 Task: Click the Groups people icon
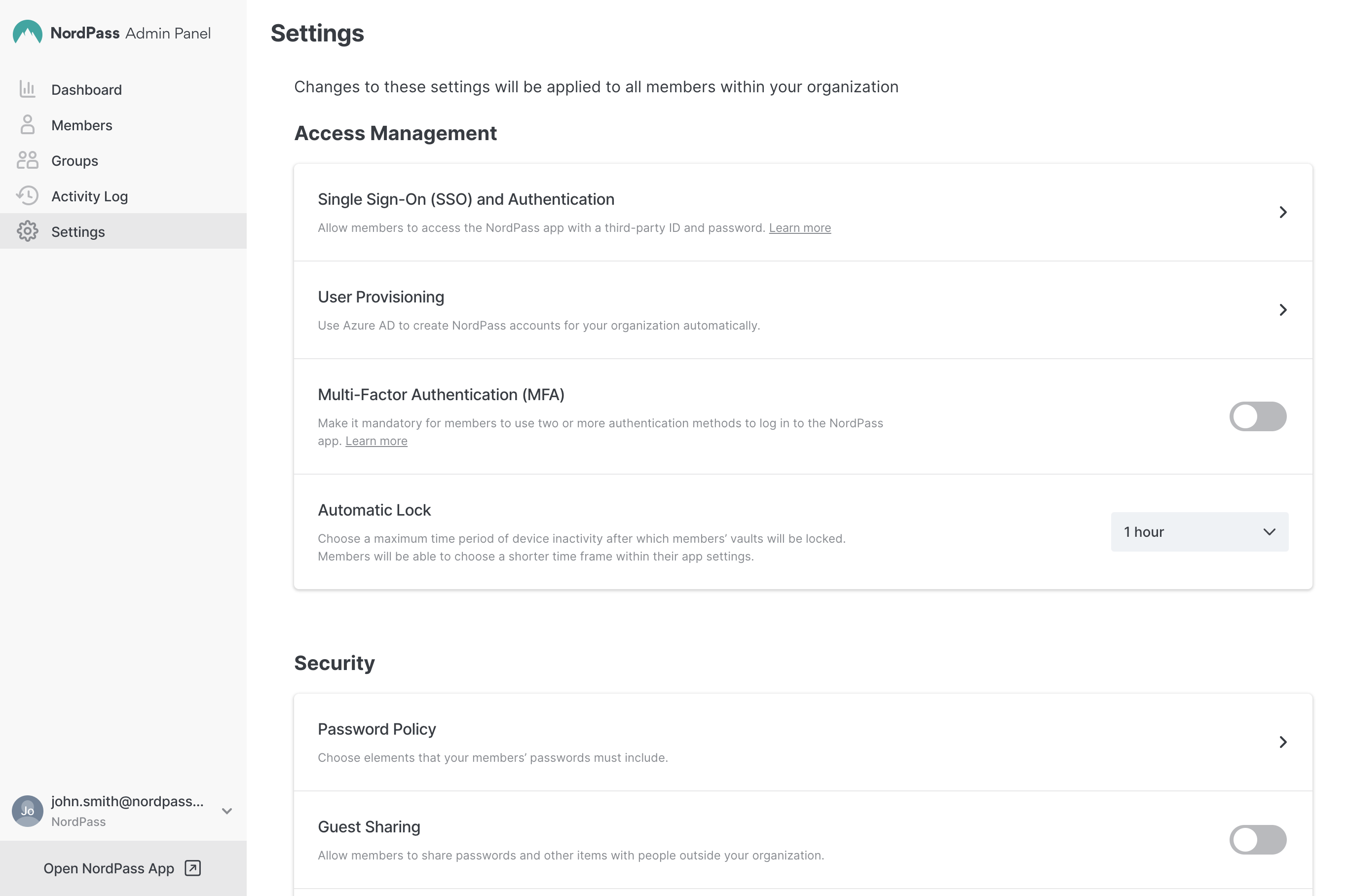click(28, 160)
